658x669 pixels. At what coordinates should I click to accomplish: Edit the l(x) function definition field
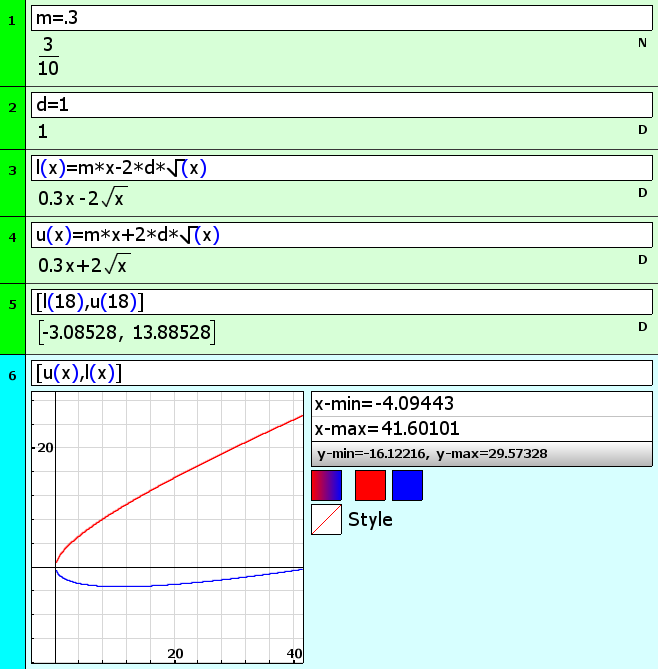tap(341, 168)
